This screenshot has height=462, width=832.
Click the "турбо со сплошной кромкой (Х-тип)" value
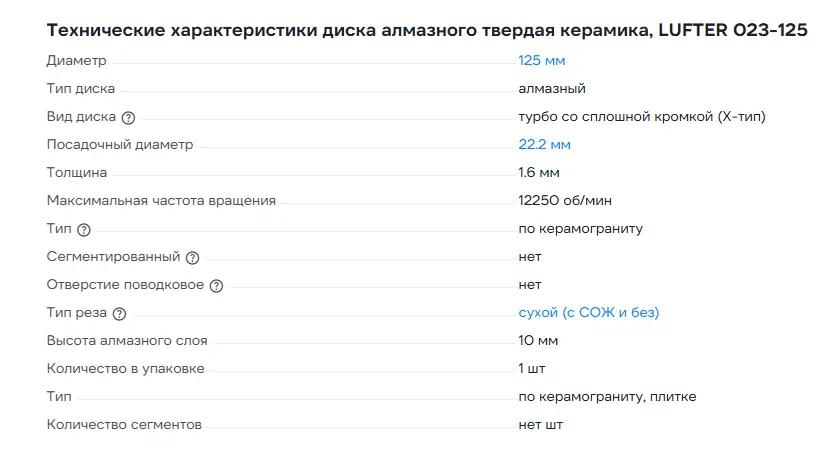(x=642, y=117)
